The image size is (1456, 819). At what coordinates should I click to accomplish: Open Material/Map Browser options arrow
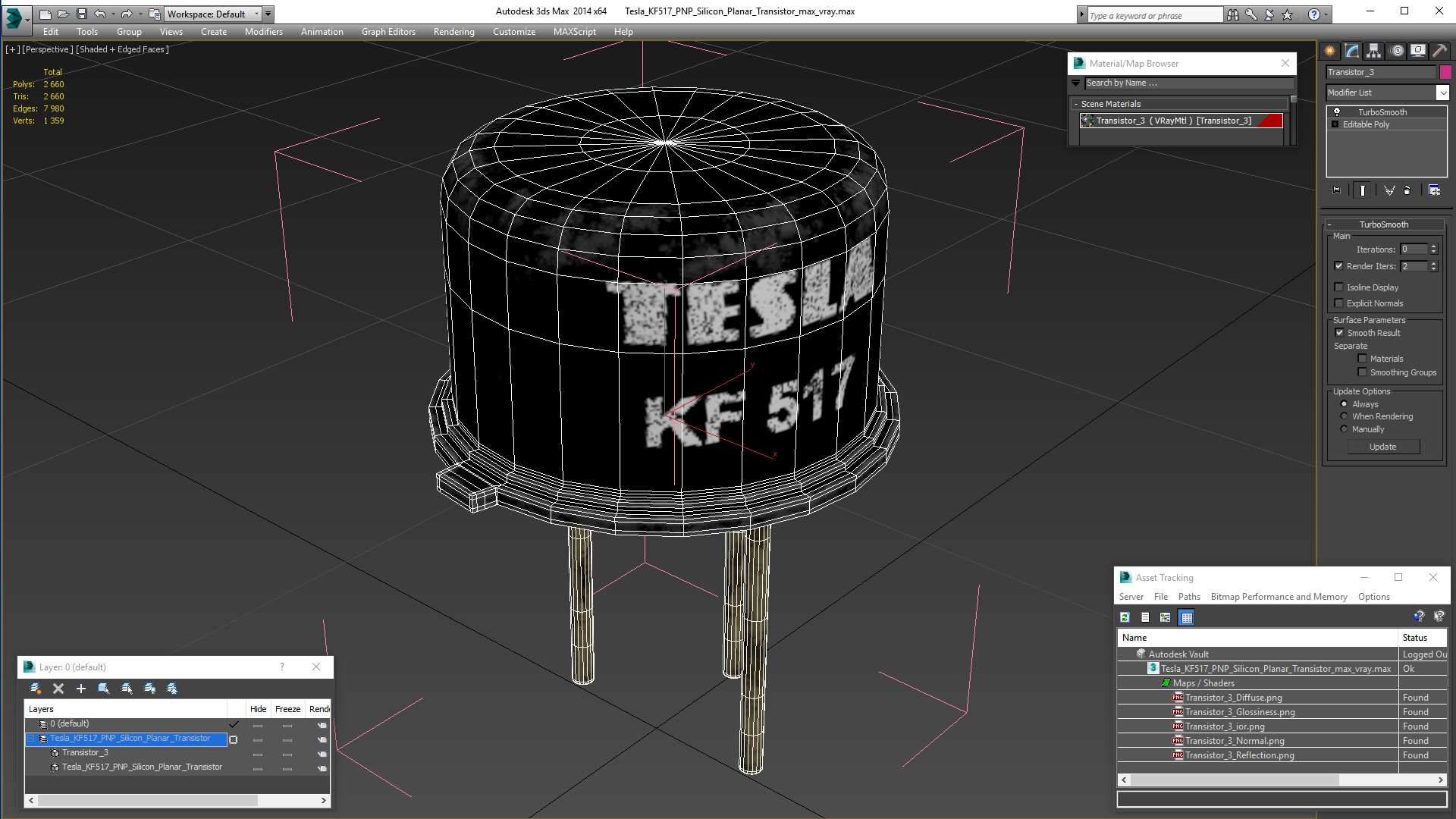point(1076,83)
